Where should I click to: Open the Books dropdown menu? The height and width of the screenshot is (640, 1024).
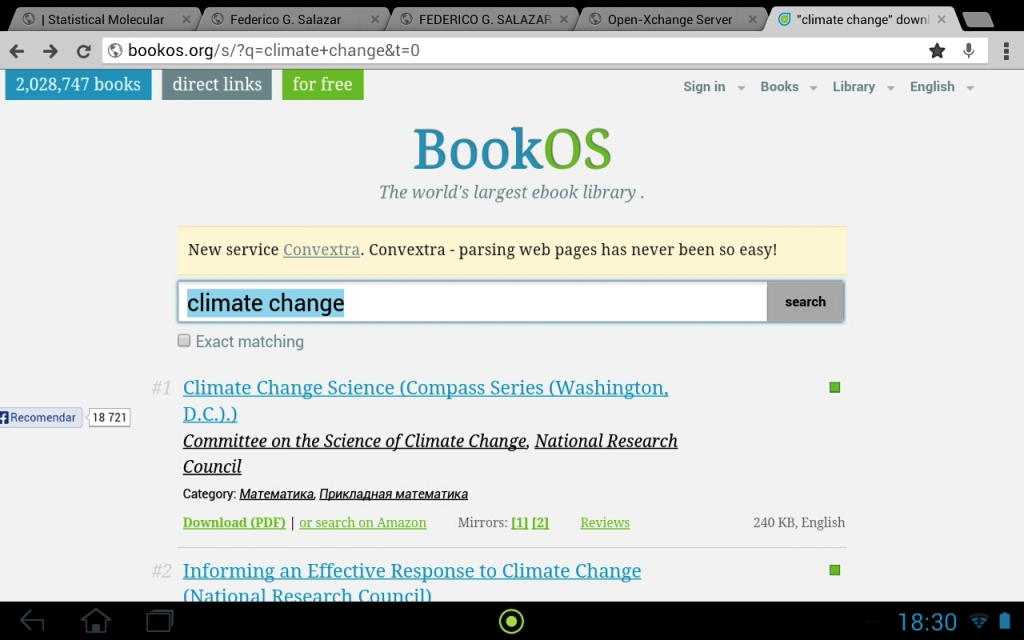(788, 87)
